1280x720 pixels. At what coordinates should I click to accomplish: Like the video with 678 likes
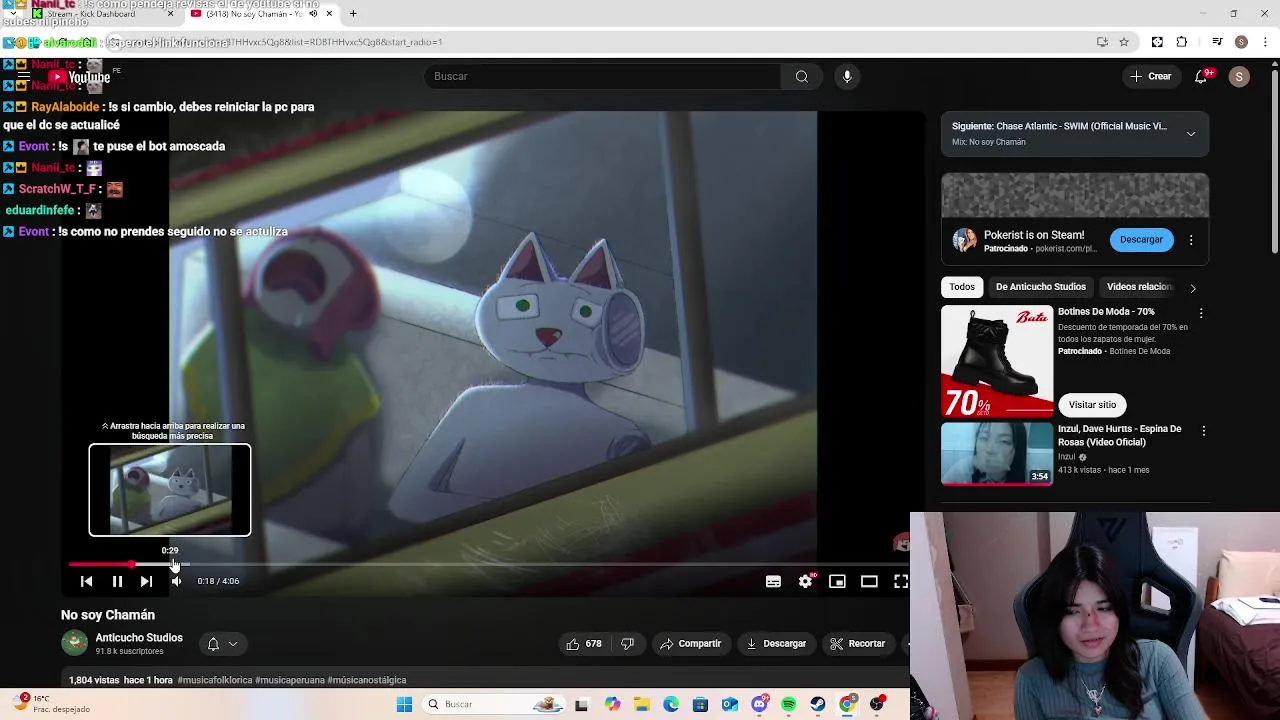pyautogui.click(x=584, y=644)
